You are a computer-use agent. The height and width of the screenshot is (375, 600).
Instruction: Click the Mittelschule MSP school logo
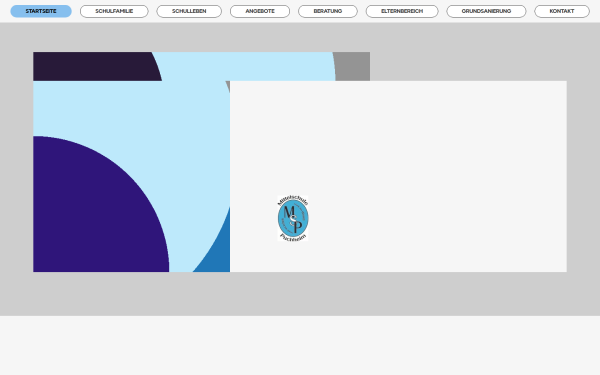293,218
